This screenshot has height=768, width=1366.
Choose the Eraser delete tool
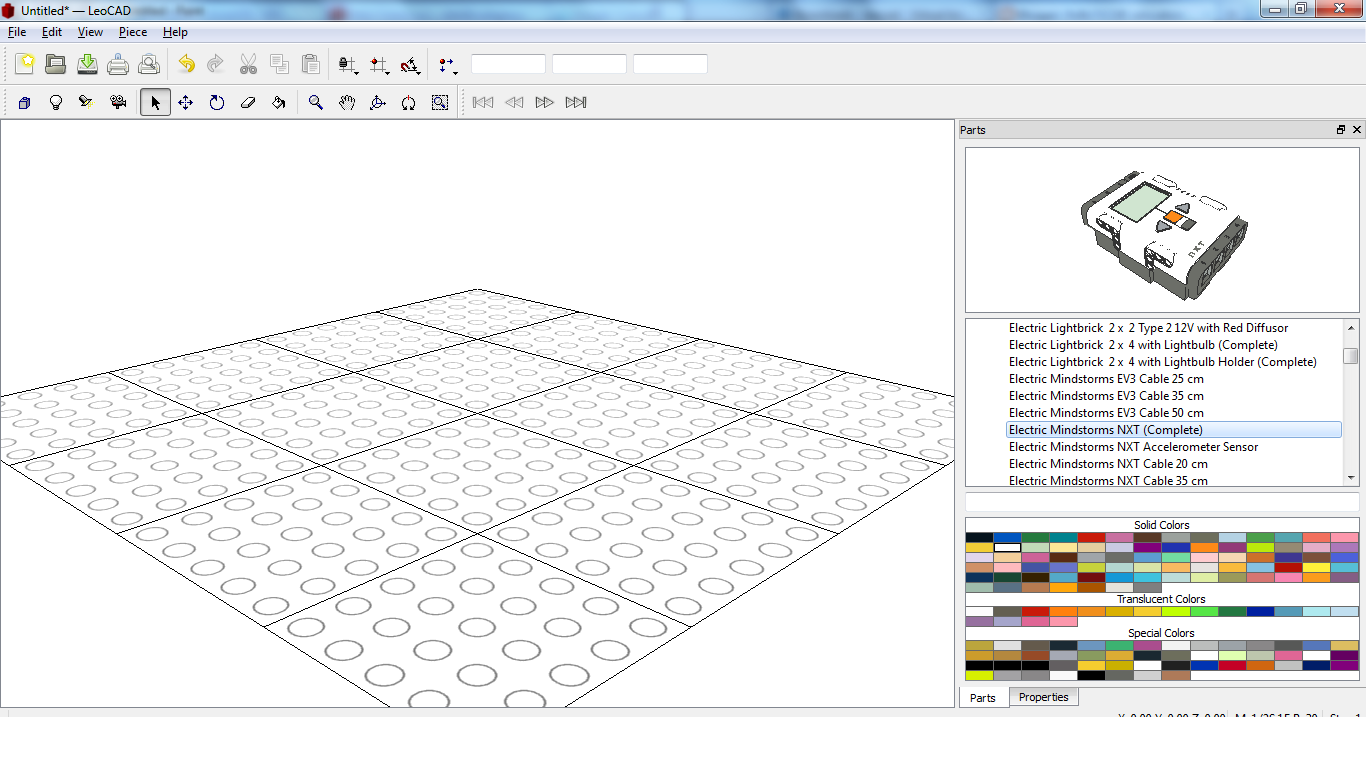coord(248,102)
